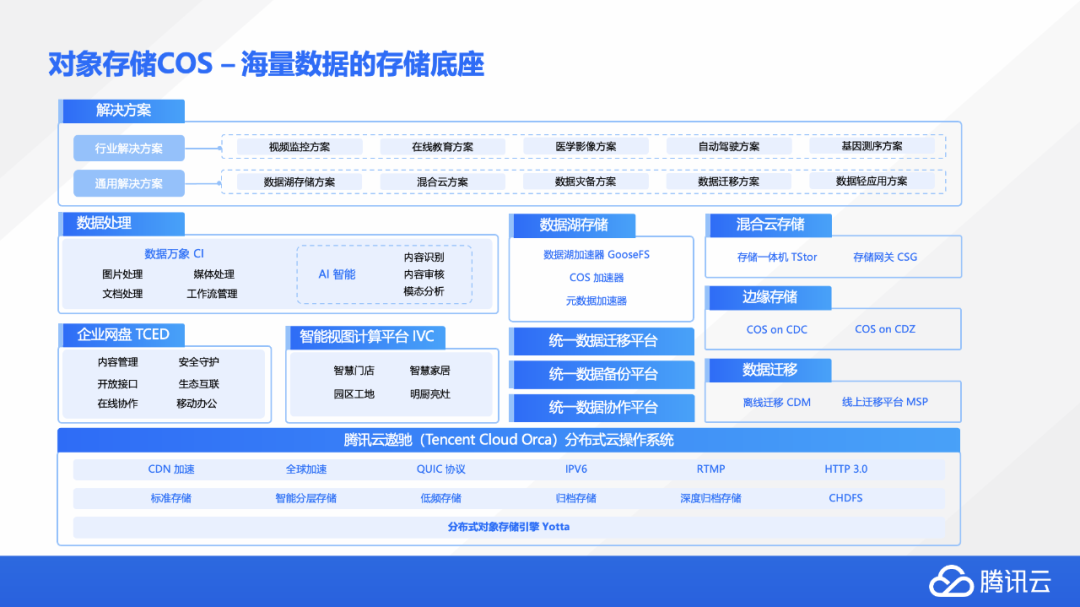The height and width of the screenshot is (607, 1080).
Task: Click 数据轻应用方案
Action: pos(872,181)
